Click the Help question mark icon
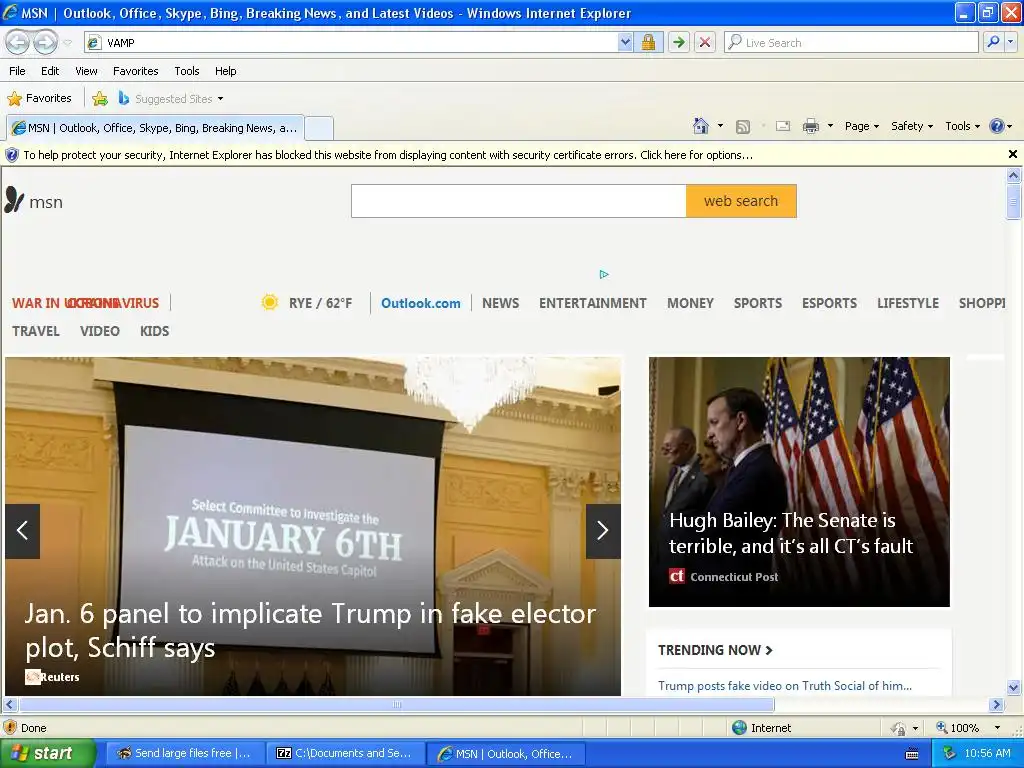The height and width of the screenshot is (768, 1024). [997, 126]
